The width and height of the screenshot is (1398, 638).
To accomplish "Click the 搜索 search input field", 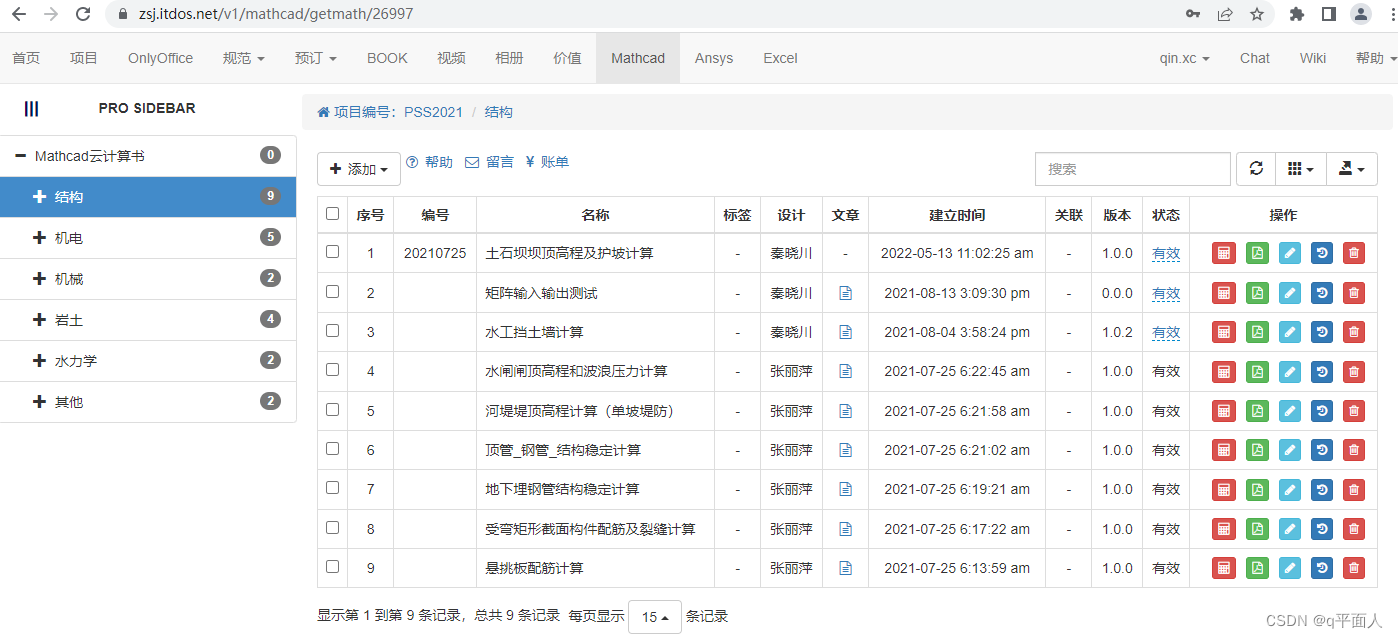I will pyautogui.click(x=1132, y=169).
